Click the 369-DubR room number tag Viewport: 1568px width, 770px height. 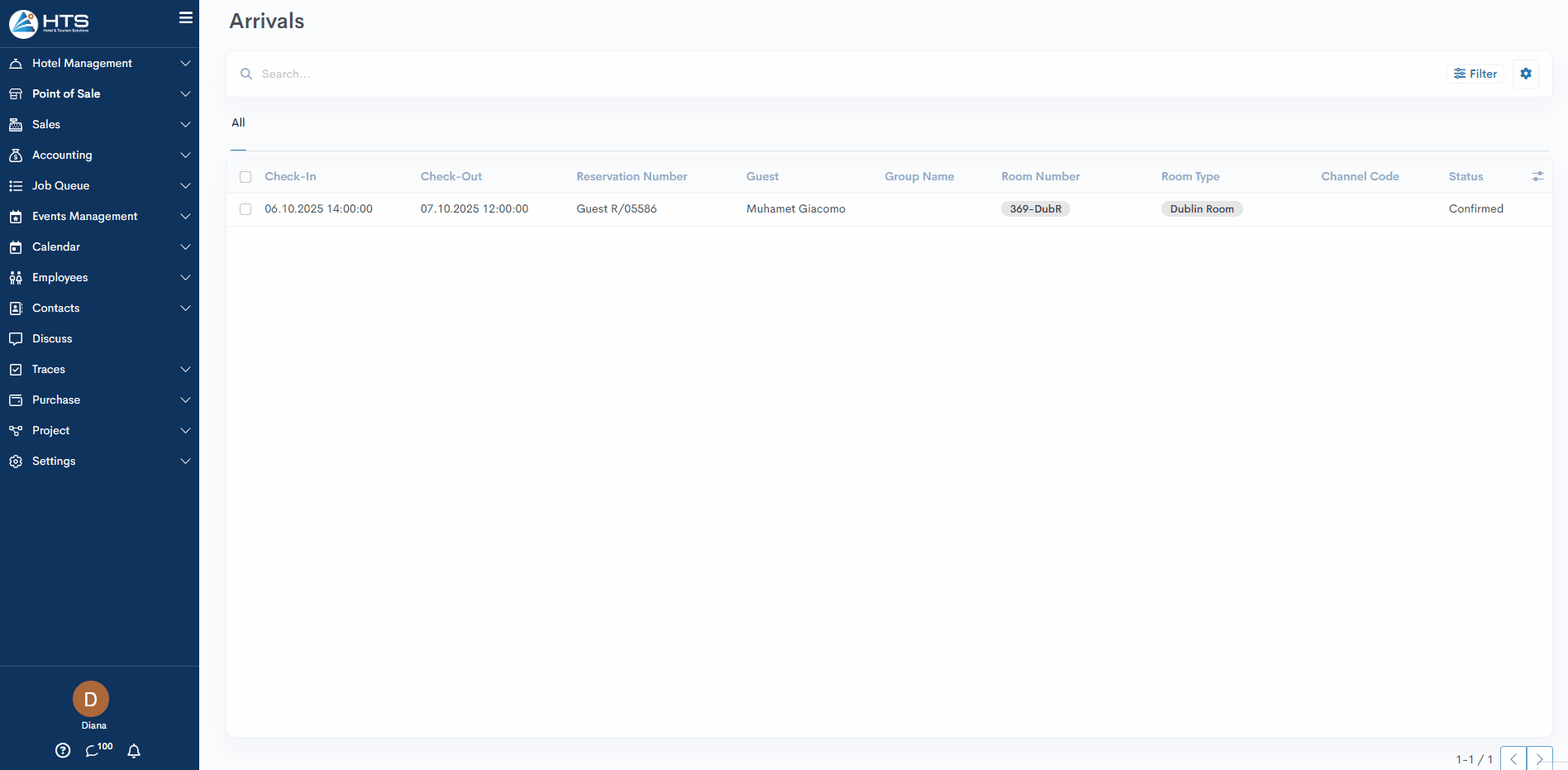point(1035,209)
